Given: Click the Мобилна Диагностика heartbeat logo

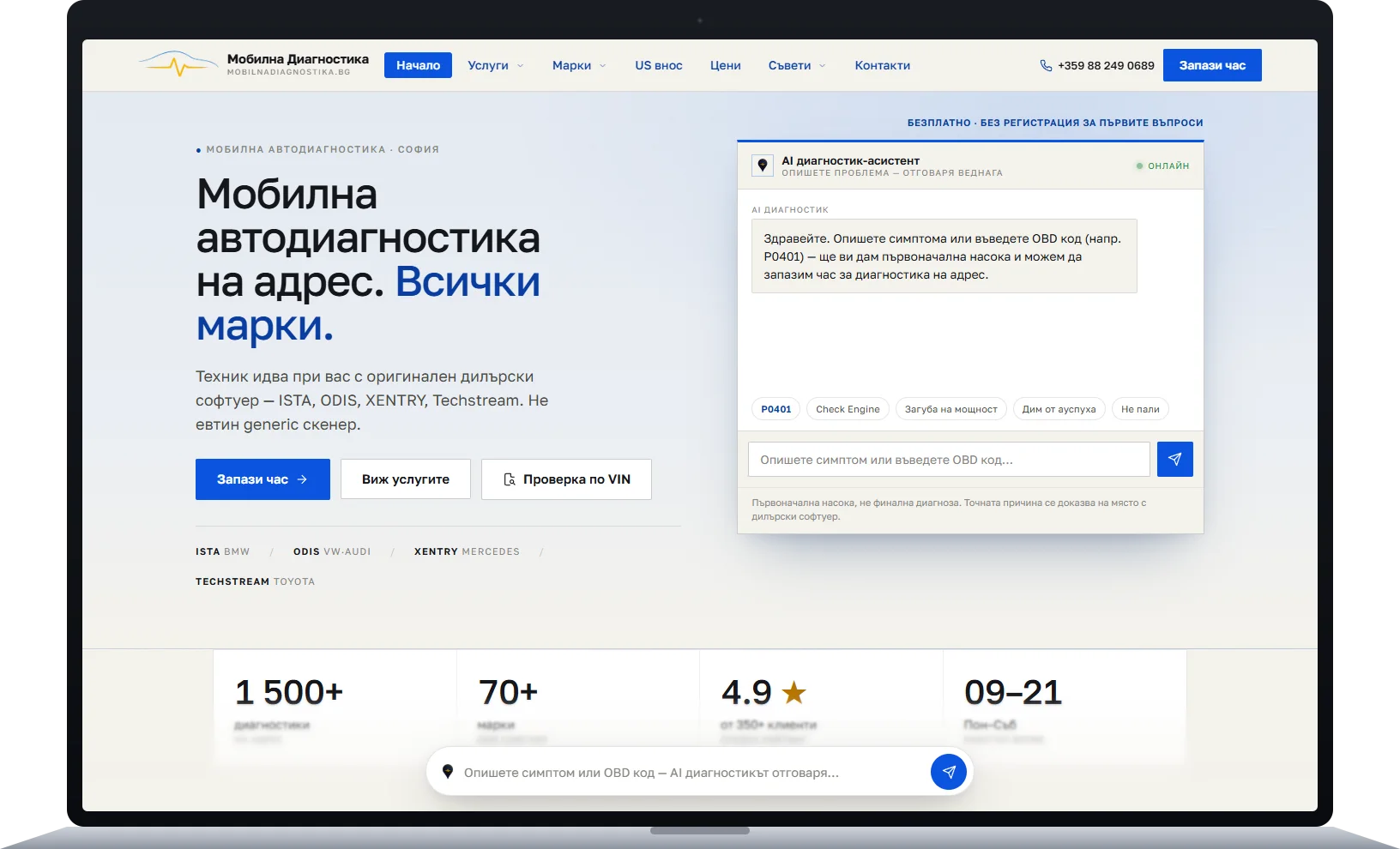Looking at the screenshot, I should tap(178, 64).
